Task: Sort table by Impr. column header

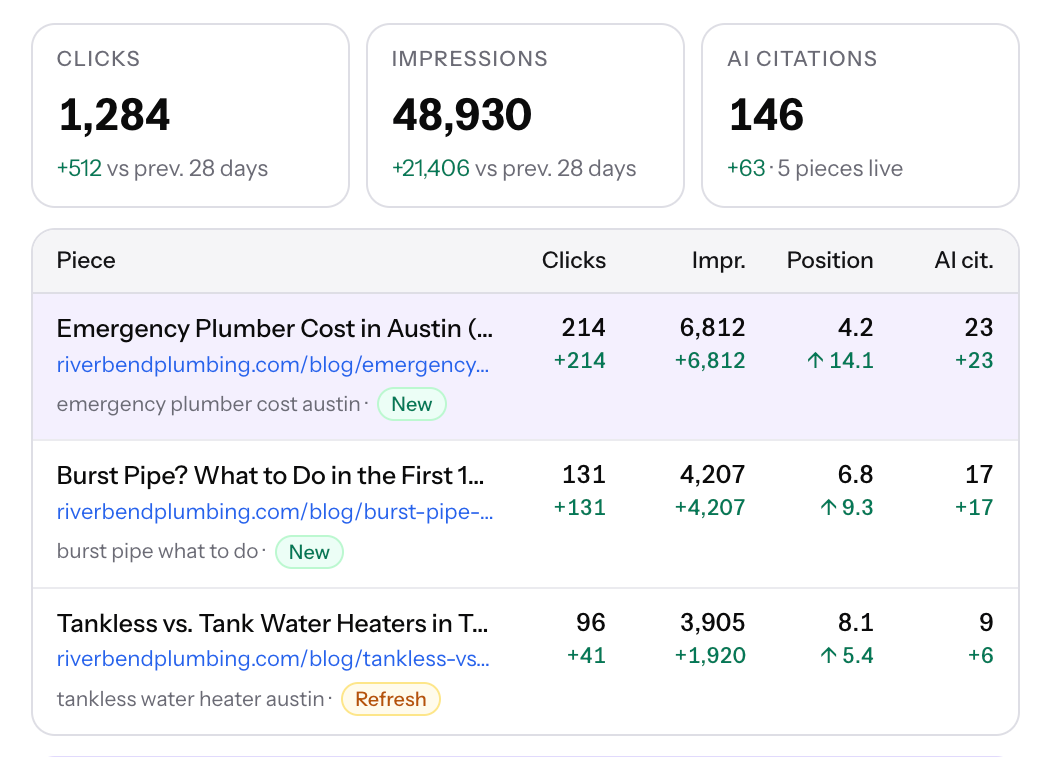Action: tap(718, 260)
